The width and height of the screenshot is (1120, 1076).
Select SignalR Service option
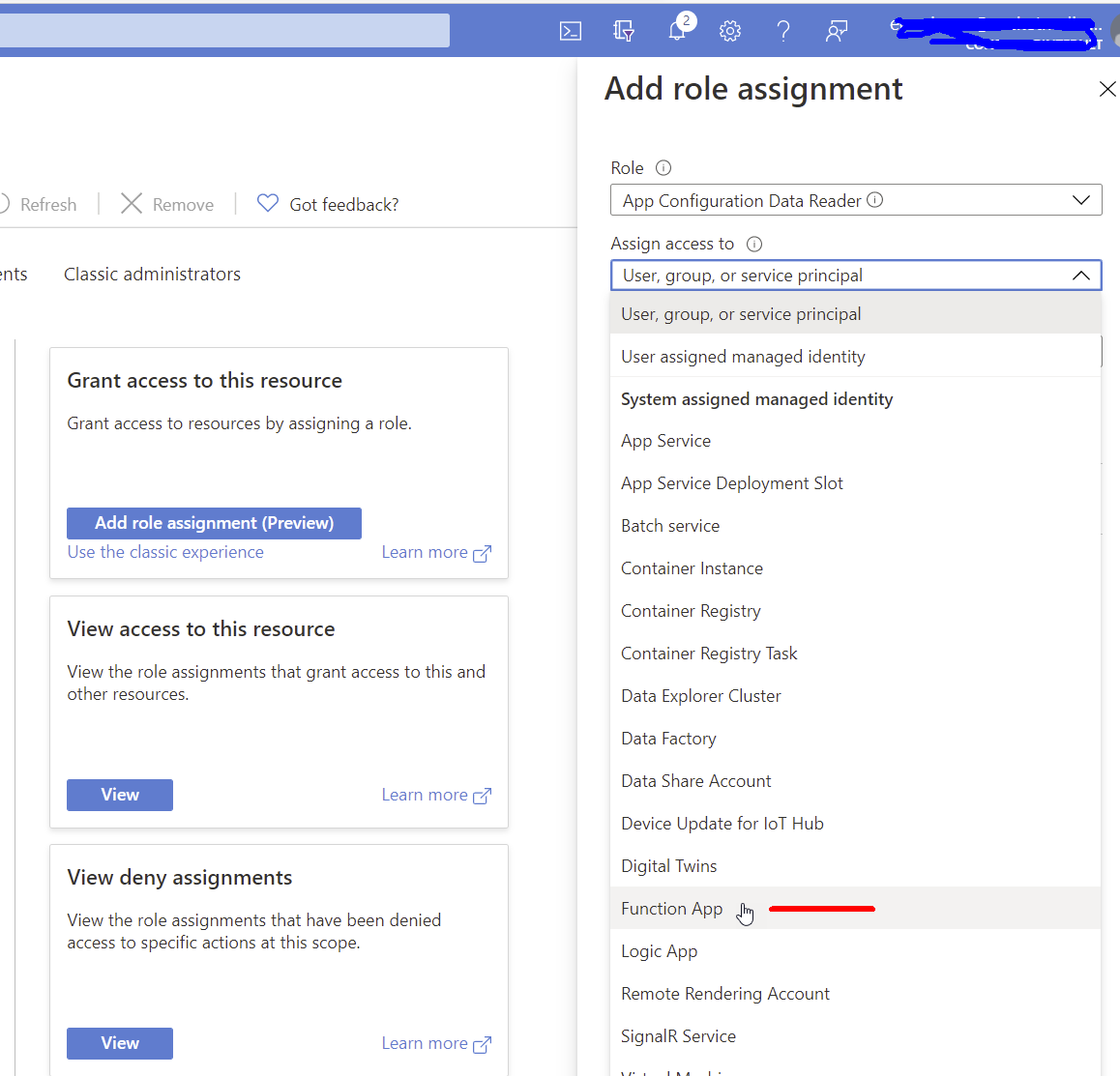855,1036
